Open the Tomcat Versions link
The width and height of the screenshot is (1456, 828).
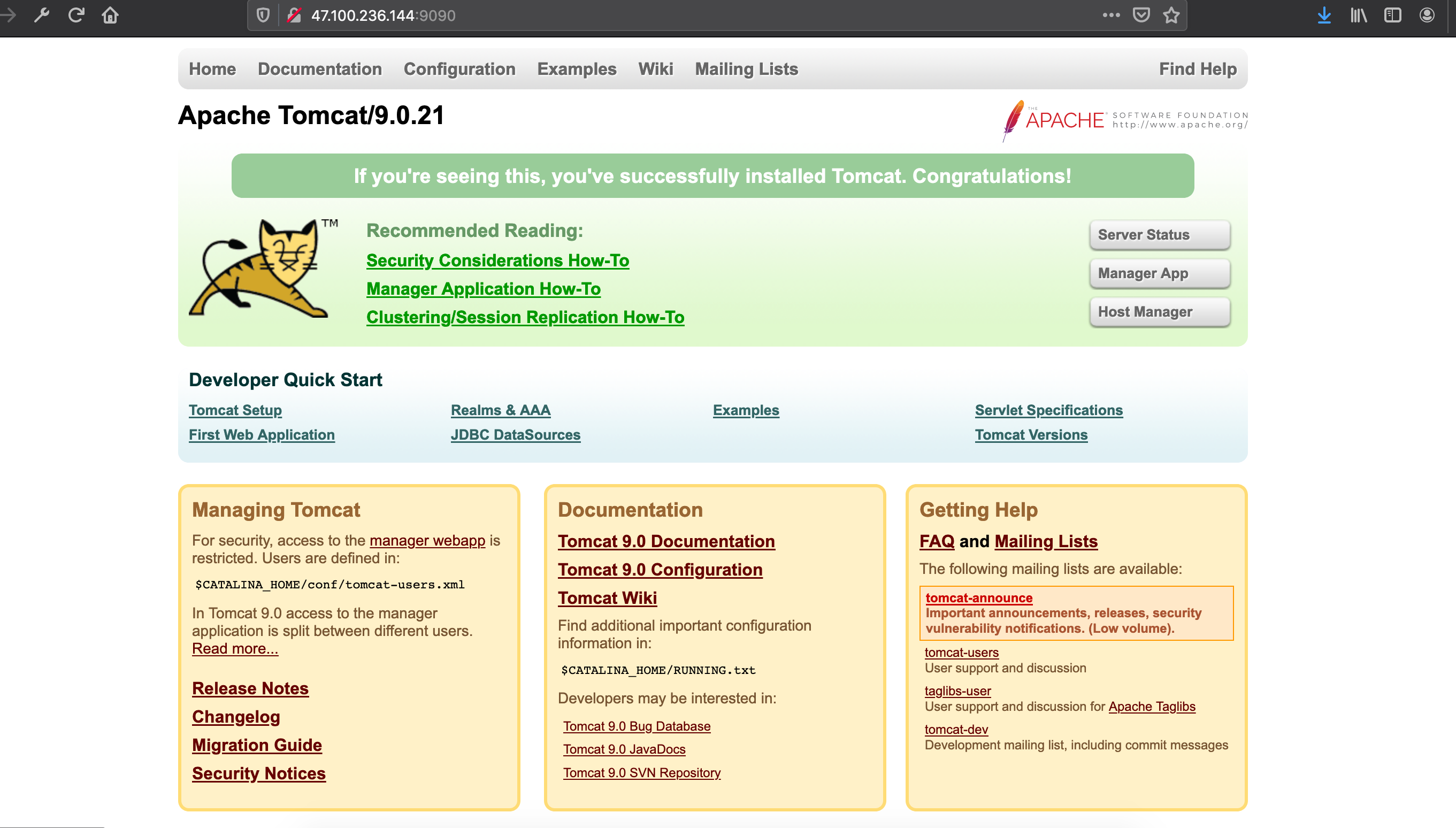click(1031, 434)
